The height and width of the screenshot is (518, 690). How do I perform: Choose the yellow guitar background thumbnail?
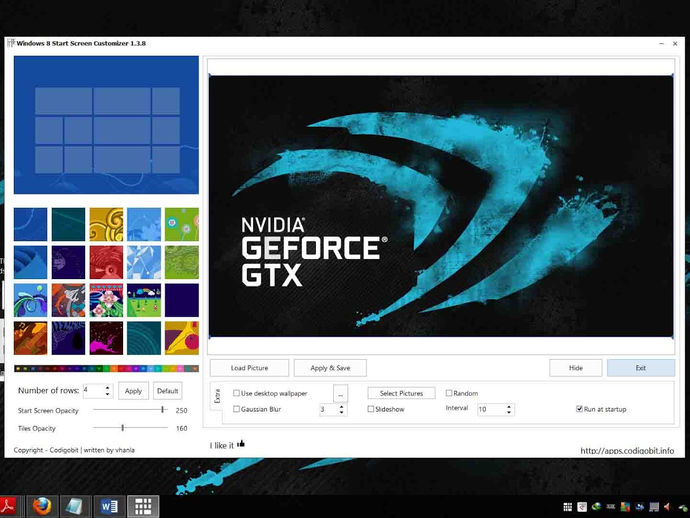pyautogui.click(x=182, y=338)
